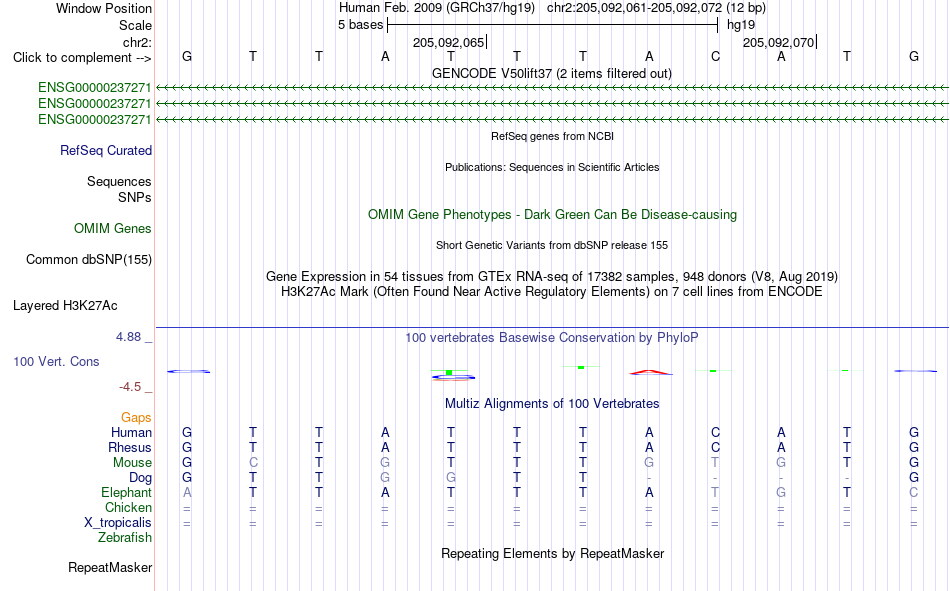The height and width of the screenshot is (591, 950).
Task: Open the 100 Vert. Cons track label
Action: 56,361
